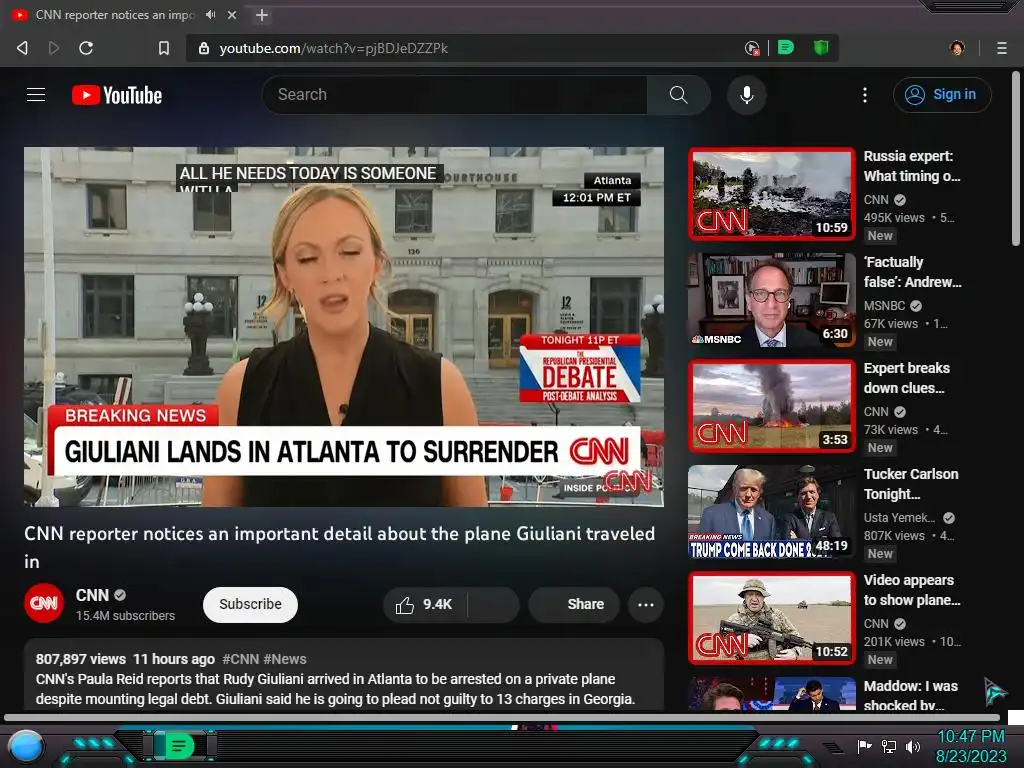This screenshot has width=1024, height=768.
Task: Open the green app on taskbar
Action: coord(178,745)
